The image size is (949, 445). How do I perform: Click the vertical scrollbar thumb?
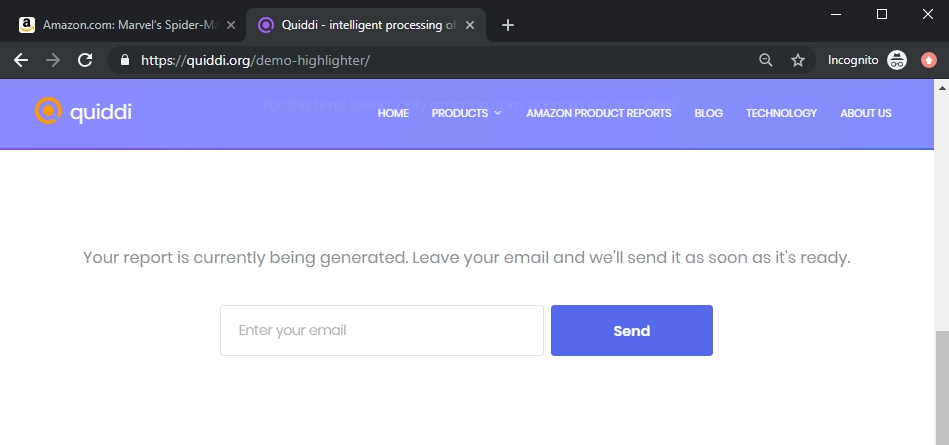tap(942, 387)
